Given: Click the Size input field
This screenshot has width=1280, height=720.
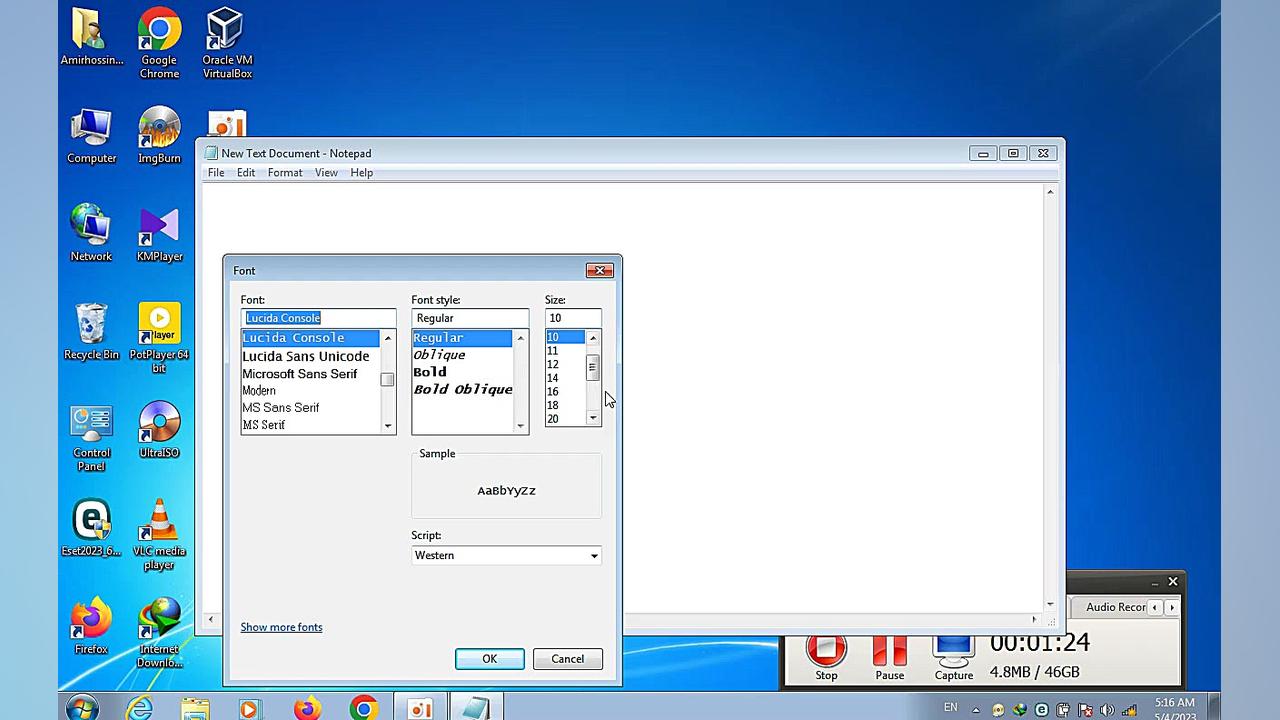Looking at the screenshot, I should pos(572,318).
